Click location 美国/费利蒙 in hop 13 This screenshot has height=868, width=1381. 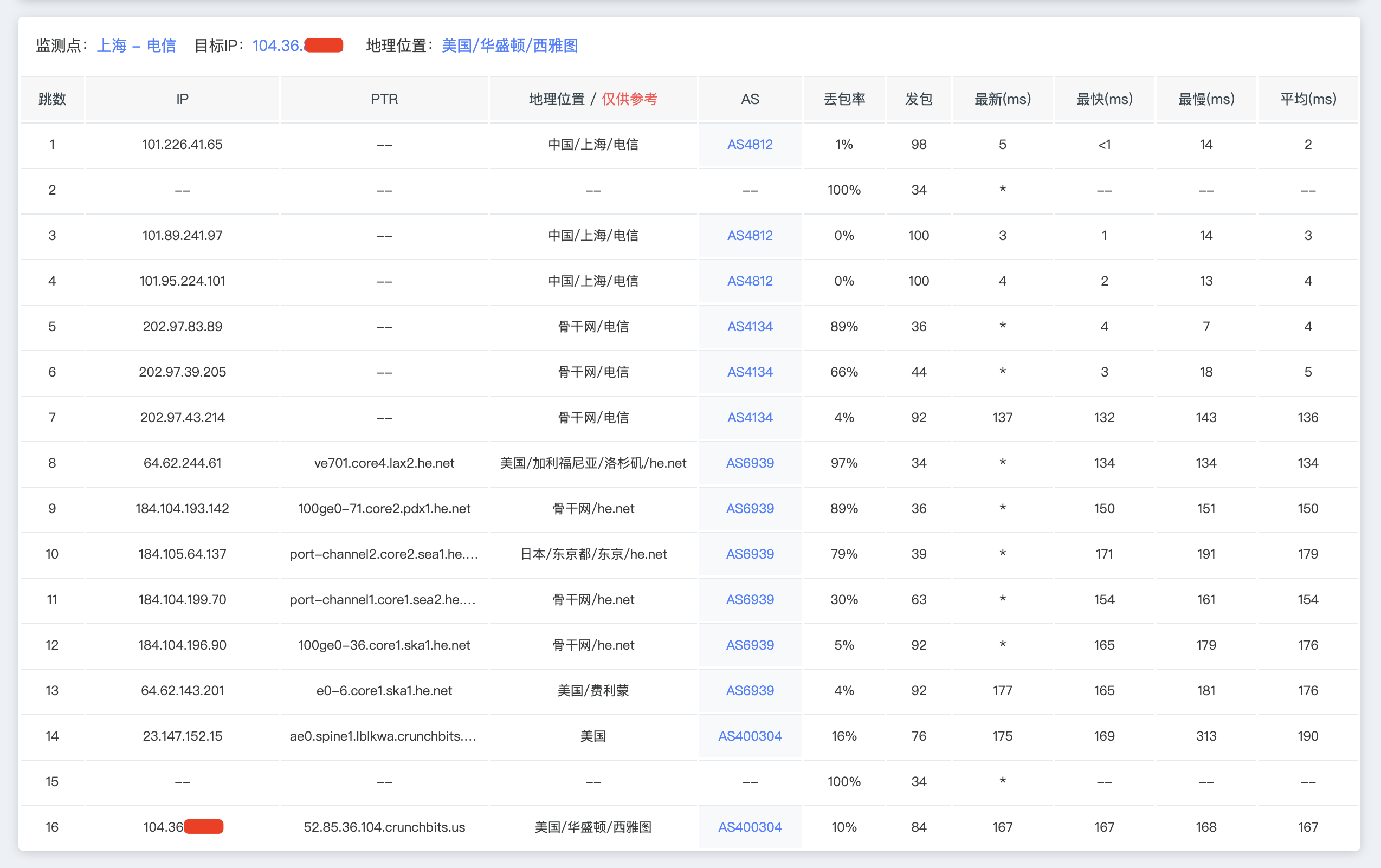pos(593,691)
